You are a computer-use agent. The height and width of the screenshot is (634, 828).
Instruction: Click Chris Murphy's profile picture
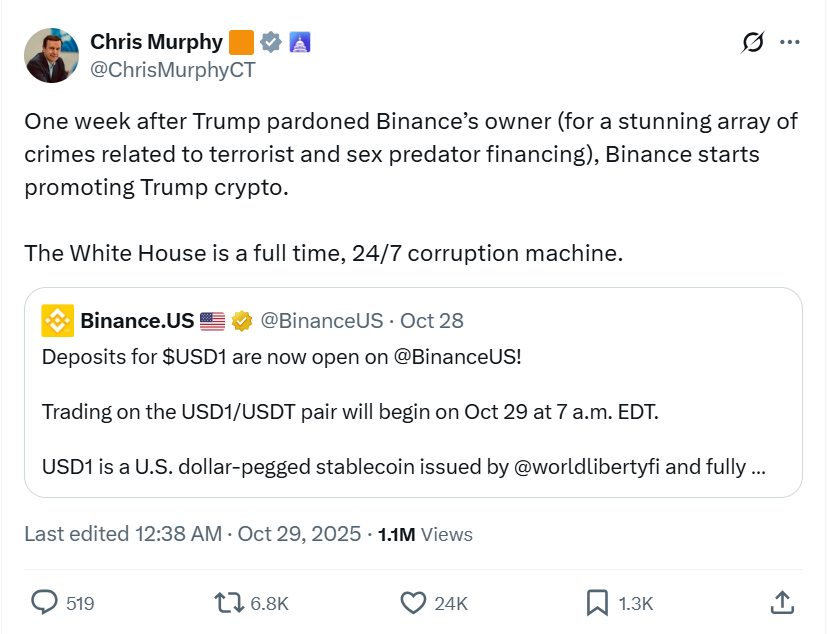pyautogui.click(x=51, y=55)
